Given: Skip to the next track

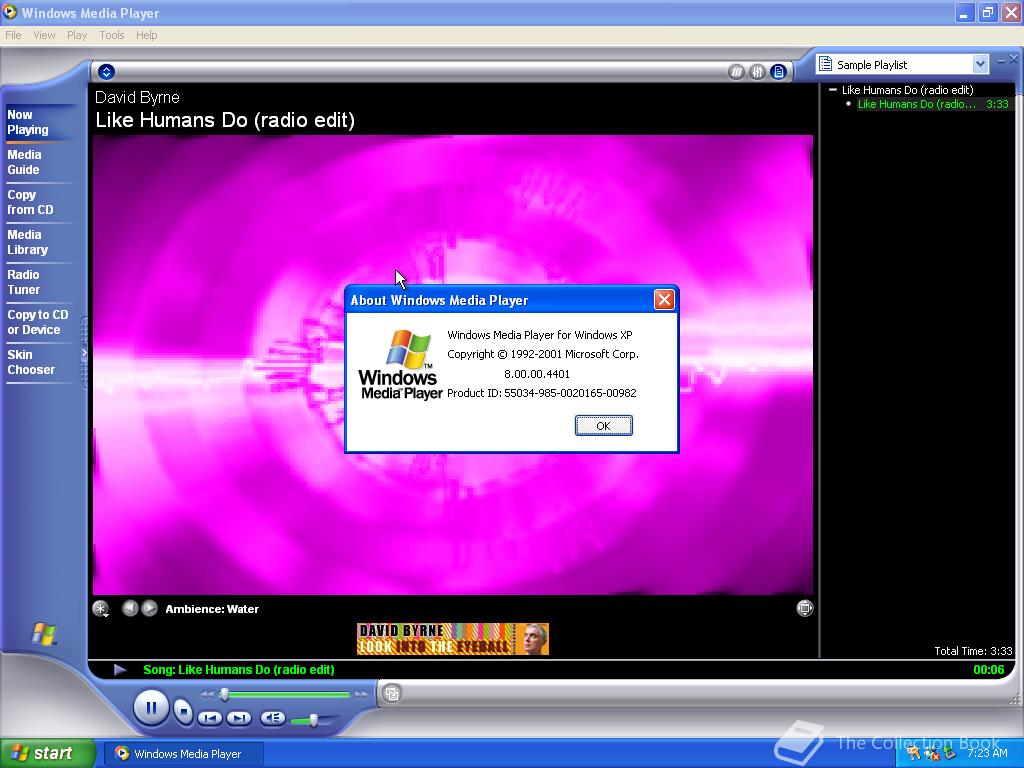Looking at the screenshot, I should click(x=238, y=718).
